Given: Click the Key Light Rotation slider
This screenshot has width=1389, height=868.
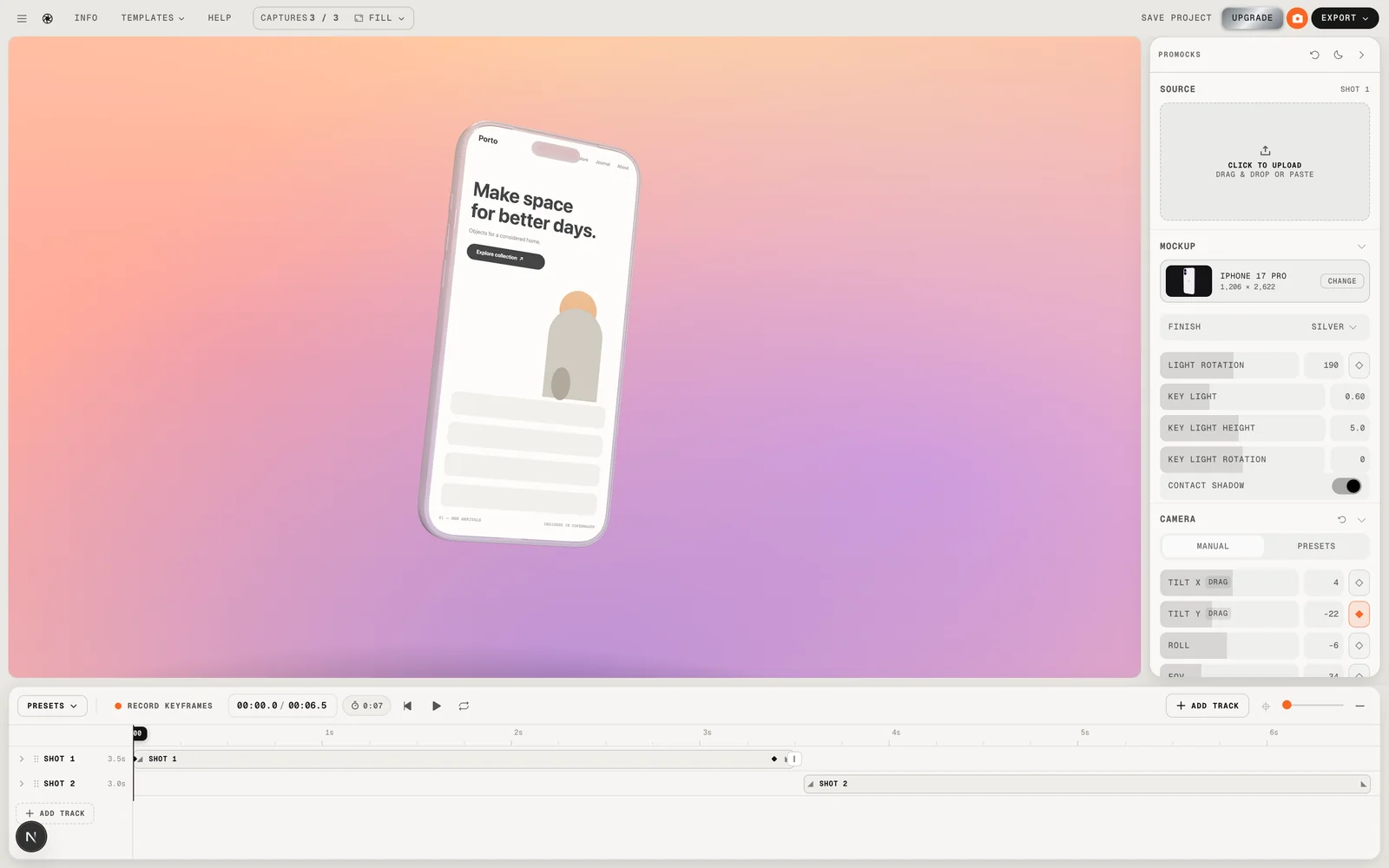Looking at the screenshot, I should [x=1242, y=459].
